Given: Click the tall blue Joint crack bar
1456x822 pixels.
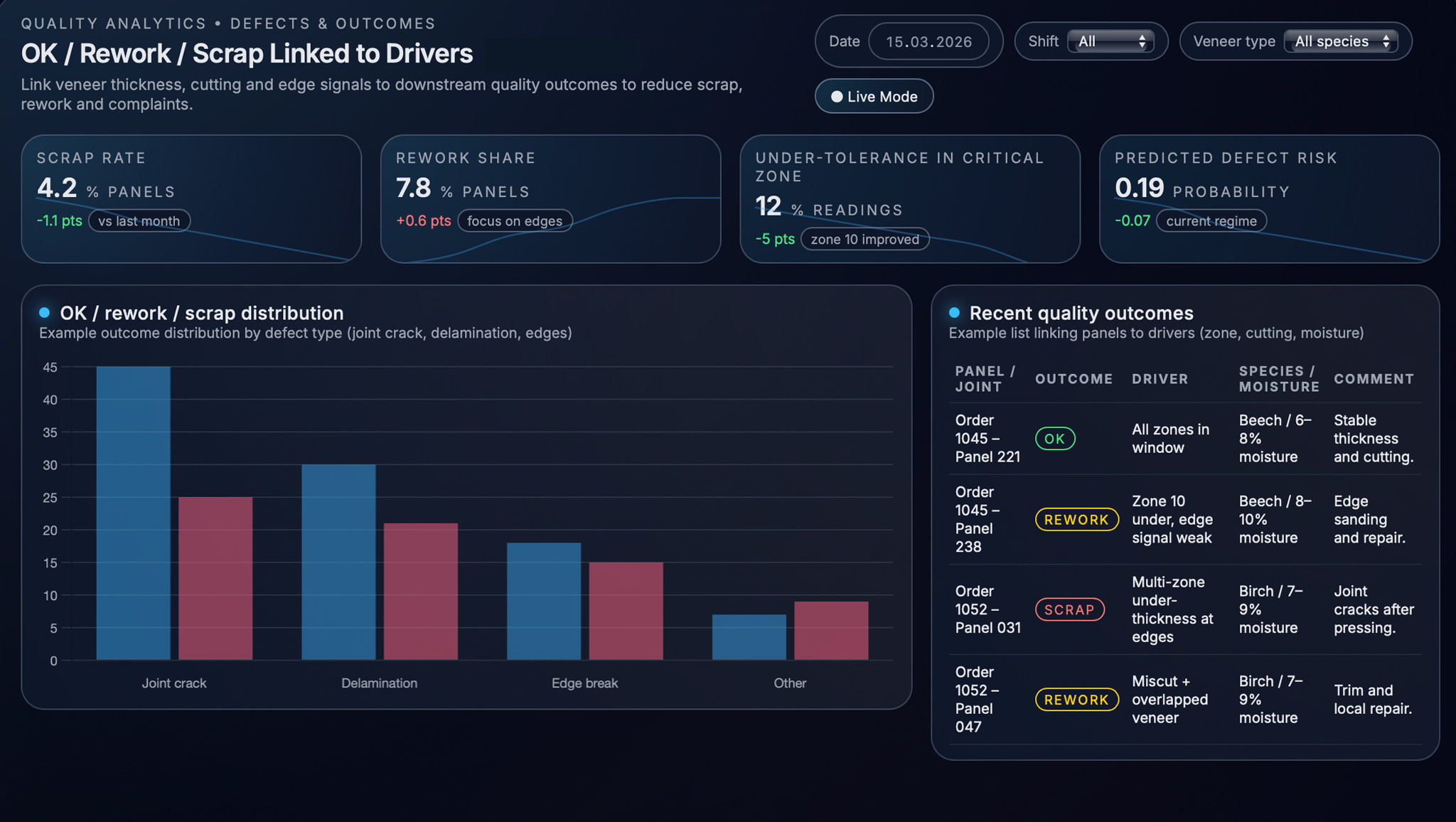Looking at the screenshot, I should [134, 512].
